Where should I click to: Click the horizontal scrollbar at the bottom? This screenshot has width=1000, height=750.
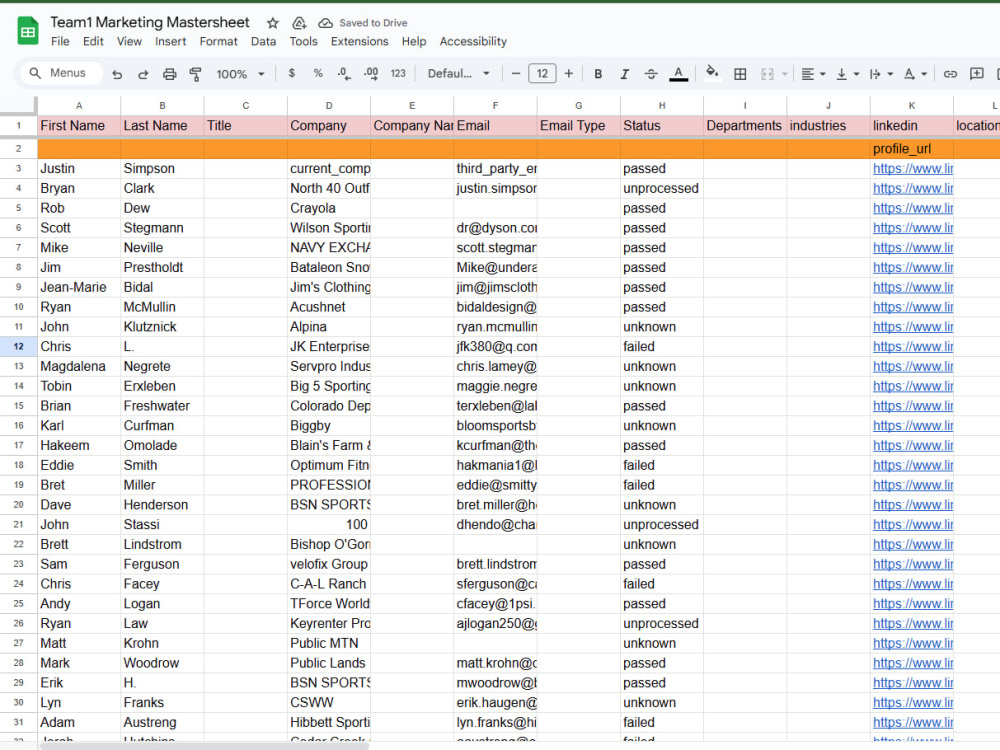204,746
